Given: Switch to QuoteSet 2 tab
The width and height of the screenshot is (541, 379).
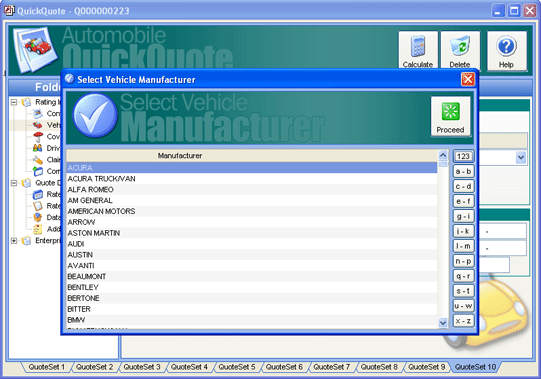Looking at the screenshot, I should point(94,367).
